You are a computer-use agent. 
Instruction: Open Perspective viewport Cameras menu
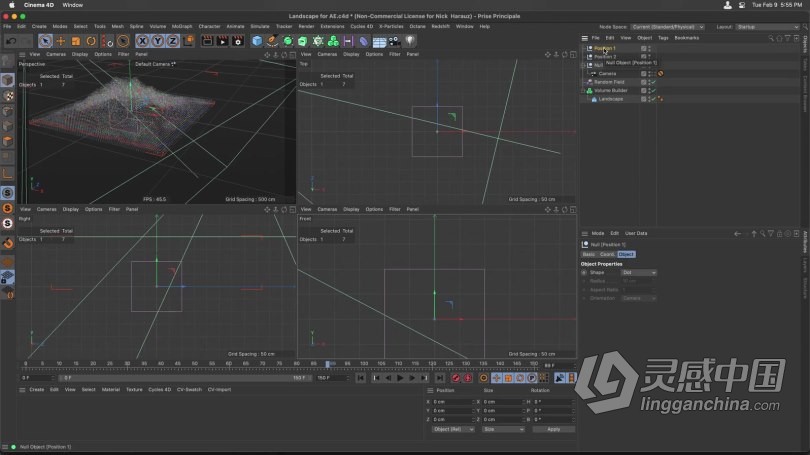(56, 54)
